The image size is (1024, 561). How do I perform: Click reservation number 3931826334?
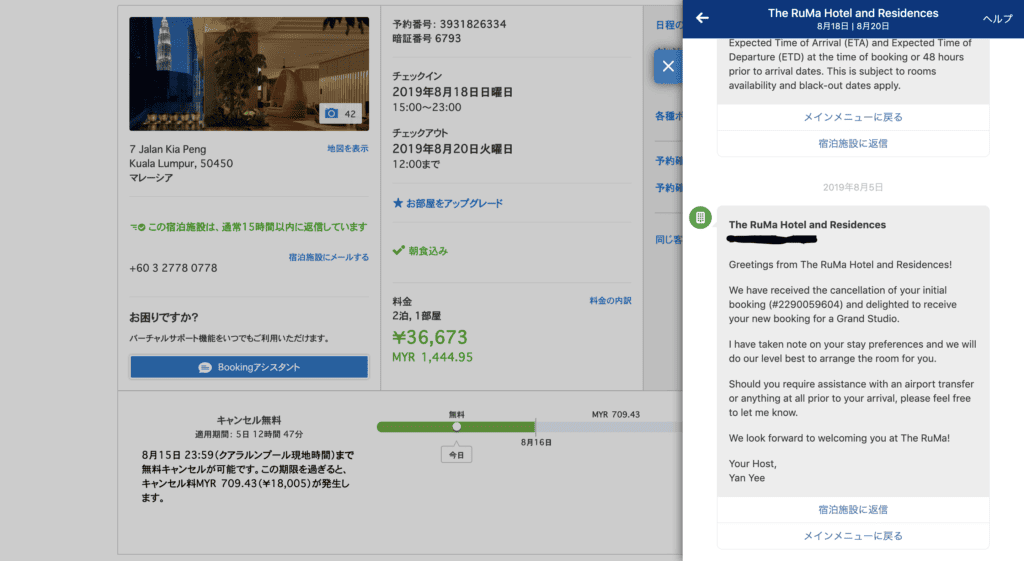coord(473,24)
